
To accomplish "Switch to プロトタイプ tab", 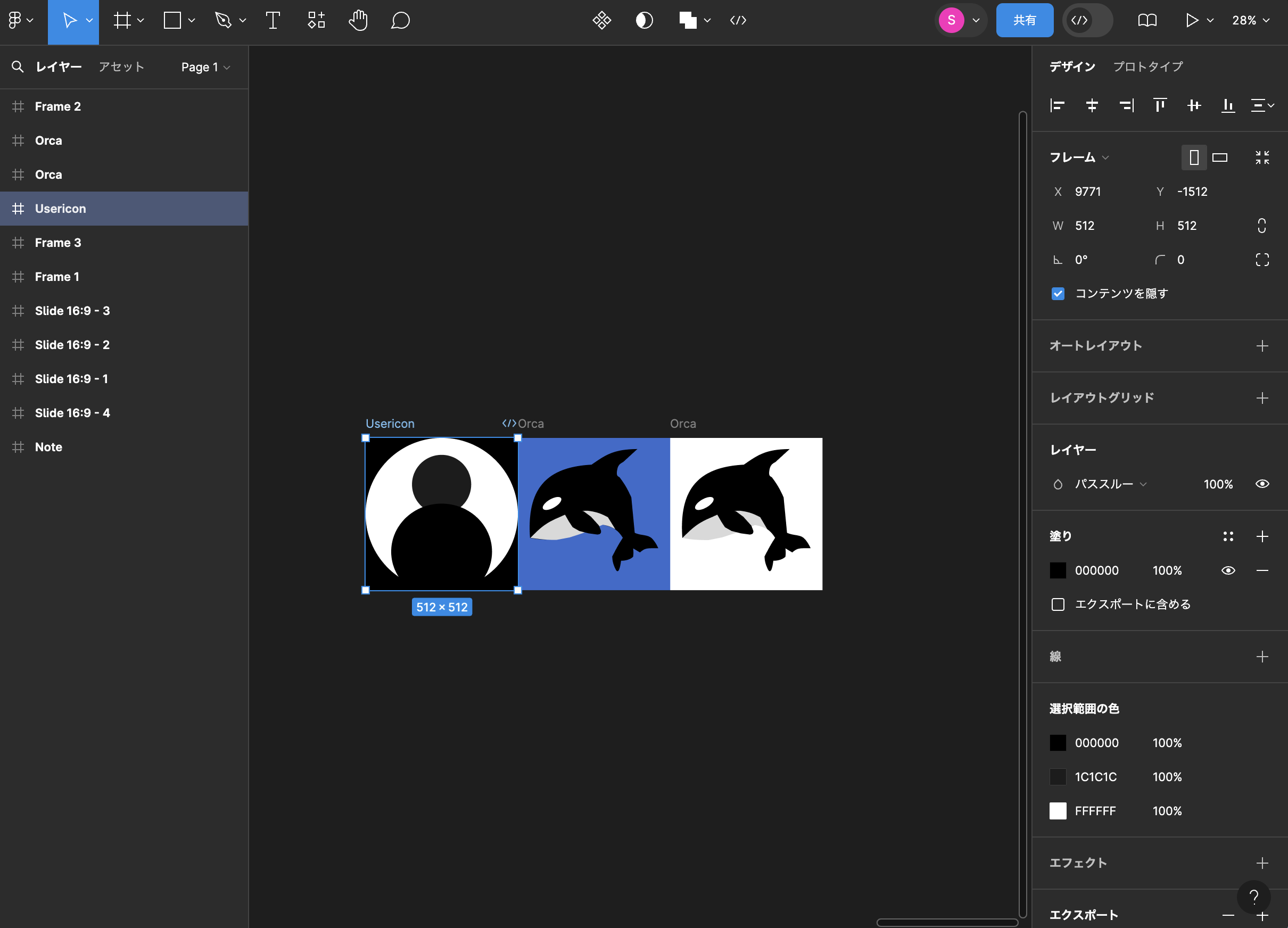I will click(x=1147, y=67).
